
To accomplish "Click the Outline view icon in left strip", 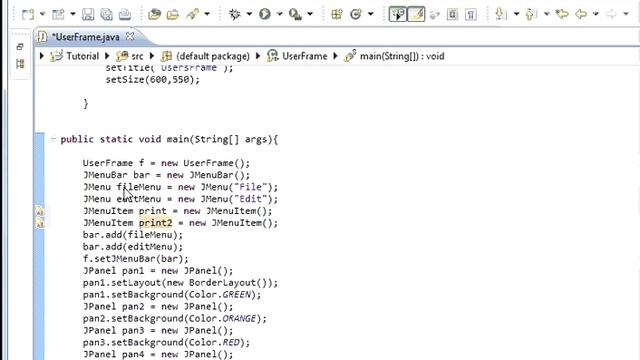I will pyautogui.click(x=20, y=64).
